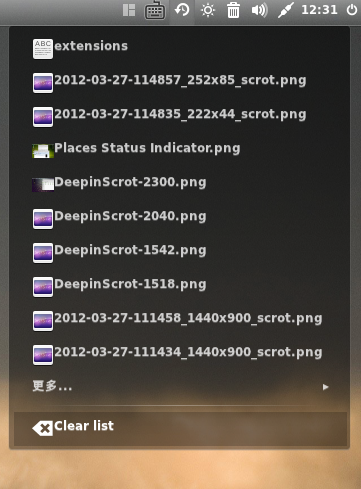Viewport: 361px width, 489px height.
Task: Select Places Status Indicator.png
Action: point(180,150)
